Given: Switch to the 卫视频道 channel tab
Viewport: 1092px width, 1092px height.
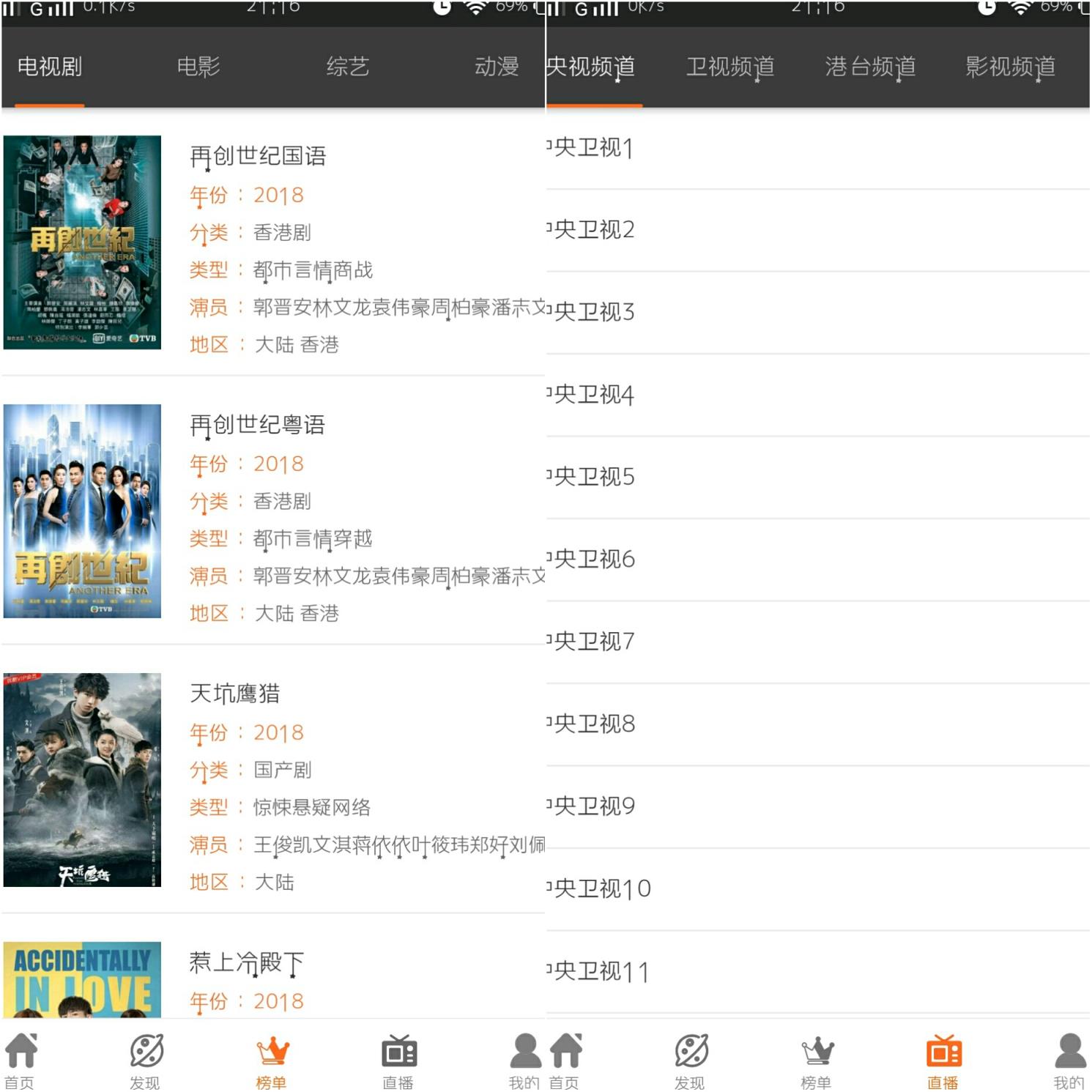Looking at the screenshot, I should (730, 66).
